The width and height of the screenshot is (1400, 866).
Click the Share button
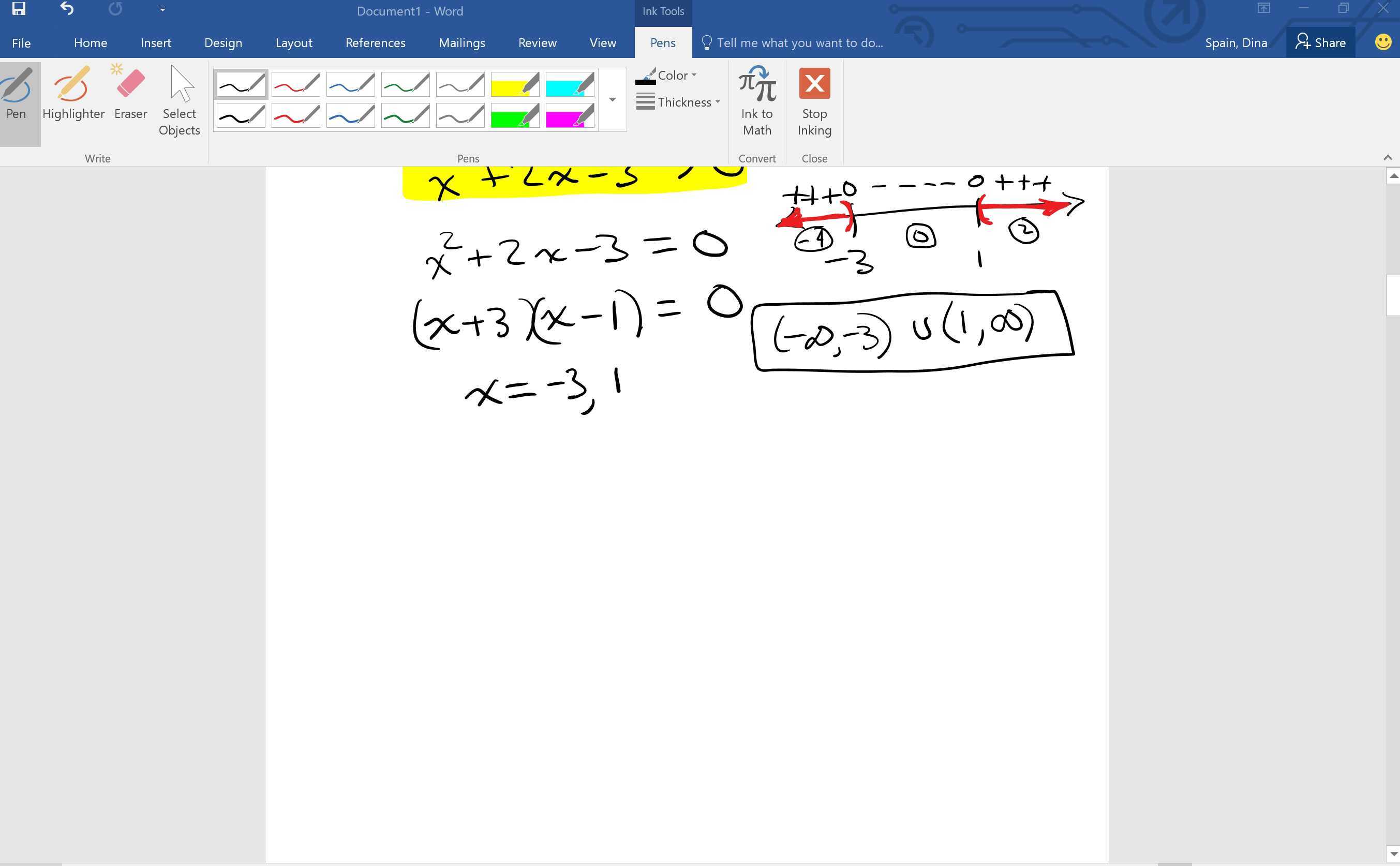(1320, 42)
